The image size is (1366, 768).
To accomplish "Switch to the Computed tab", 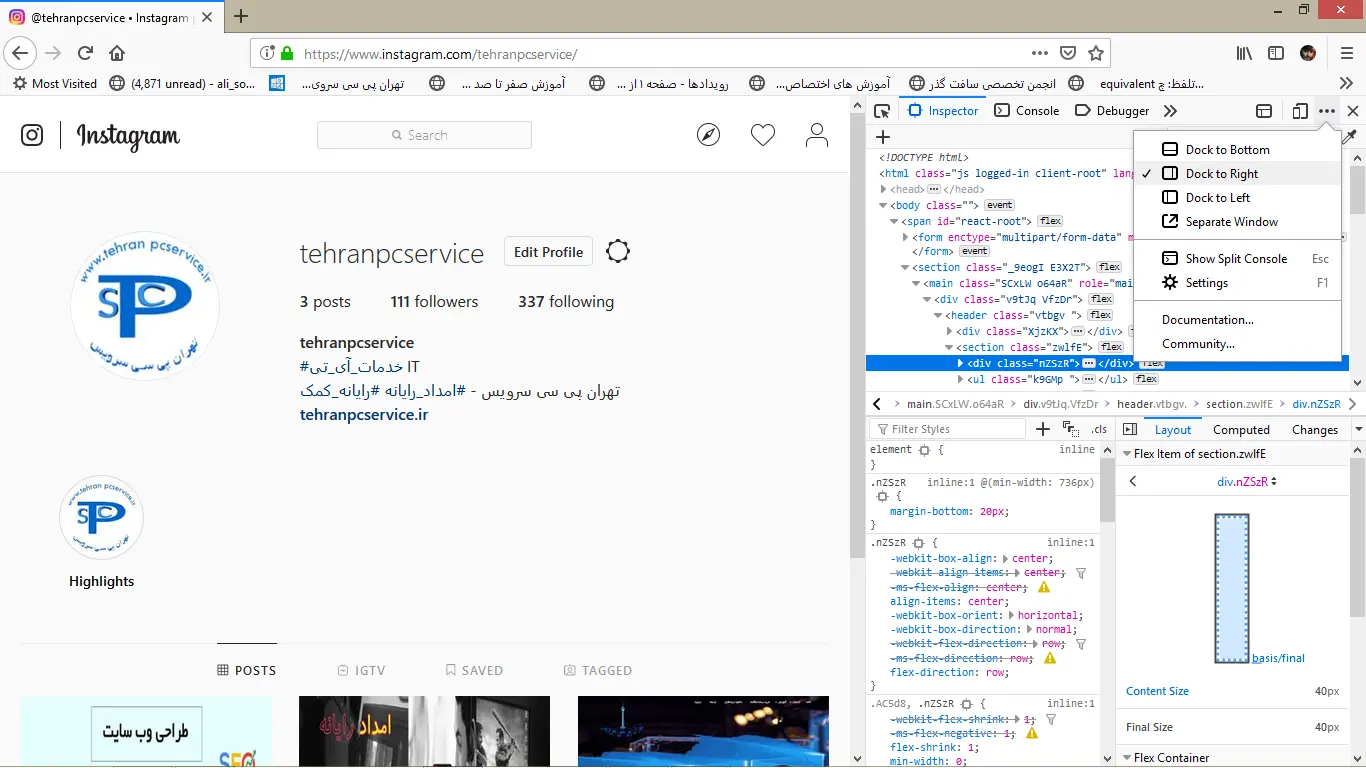I will coord(1241,430).
